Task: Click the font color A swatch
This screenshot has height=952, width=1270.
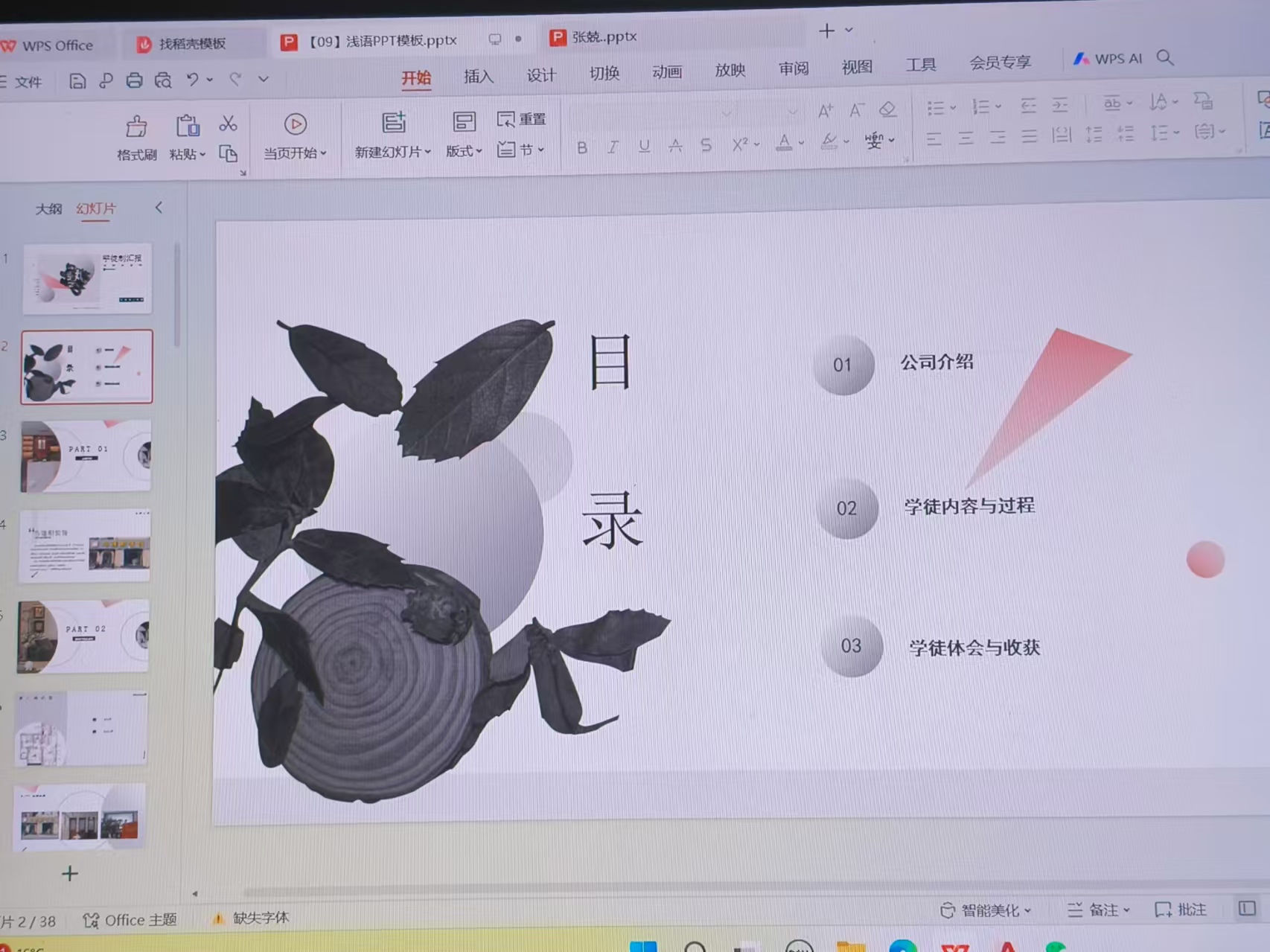Action: [784, 143]
